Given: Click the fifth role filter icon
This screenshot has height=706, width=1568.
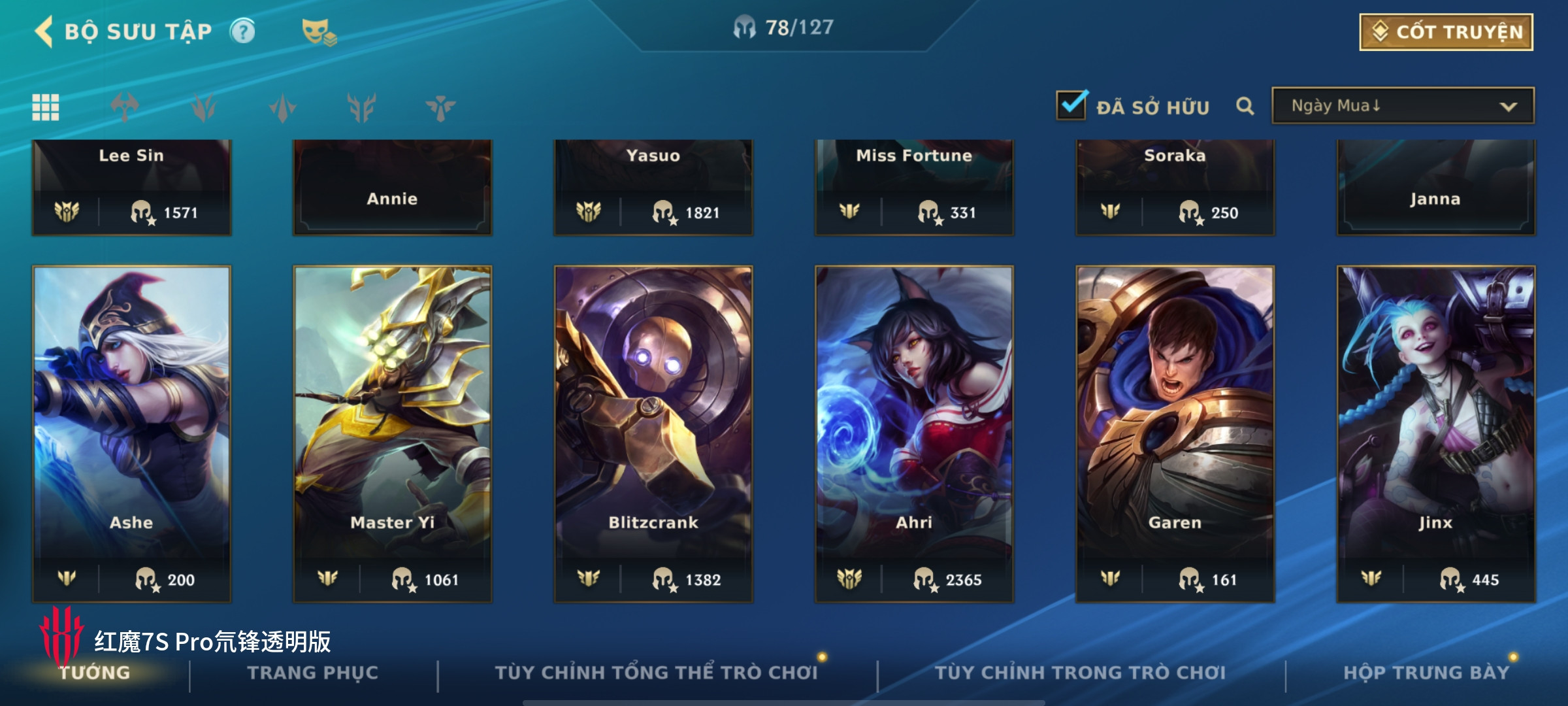Looking at the screenshot, I should coord(440,107).
